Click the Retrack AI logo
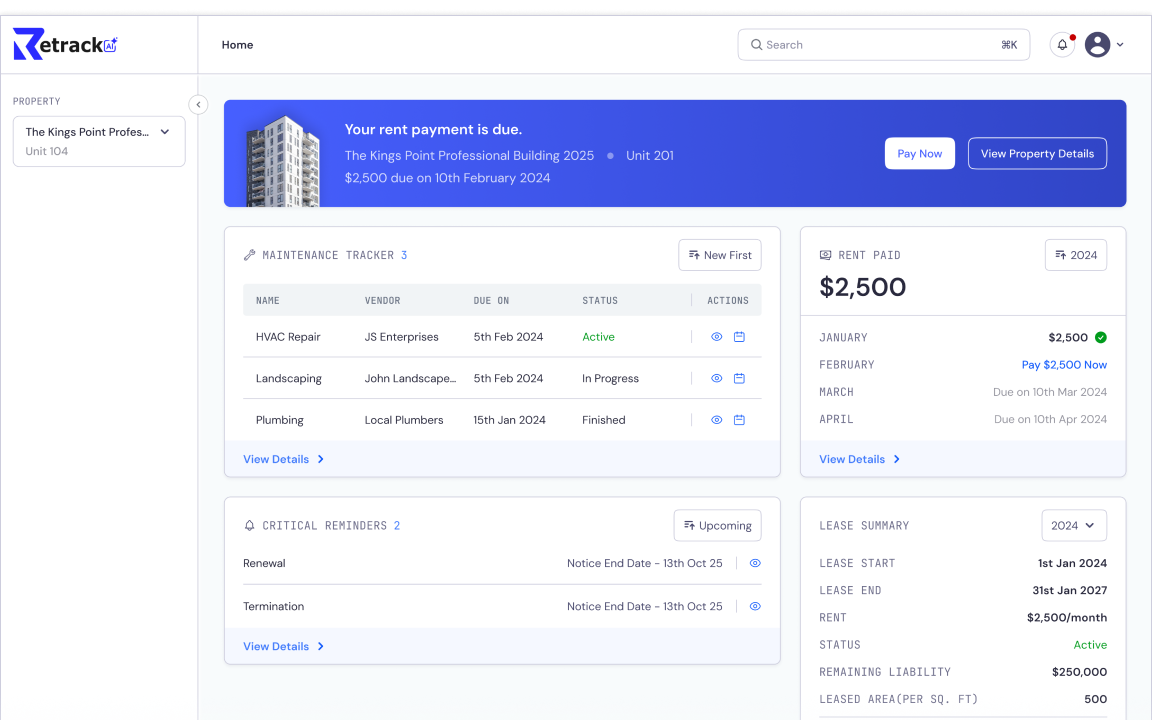The width and height of the screenshot is (1152, 720). point(65,44)
